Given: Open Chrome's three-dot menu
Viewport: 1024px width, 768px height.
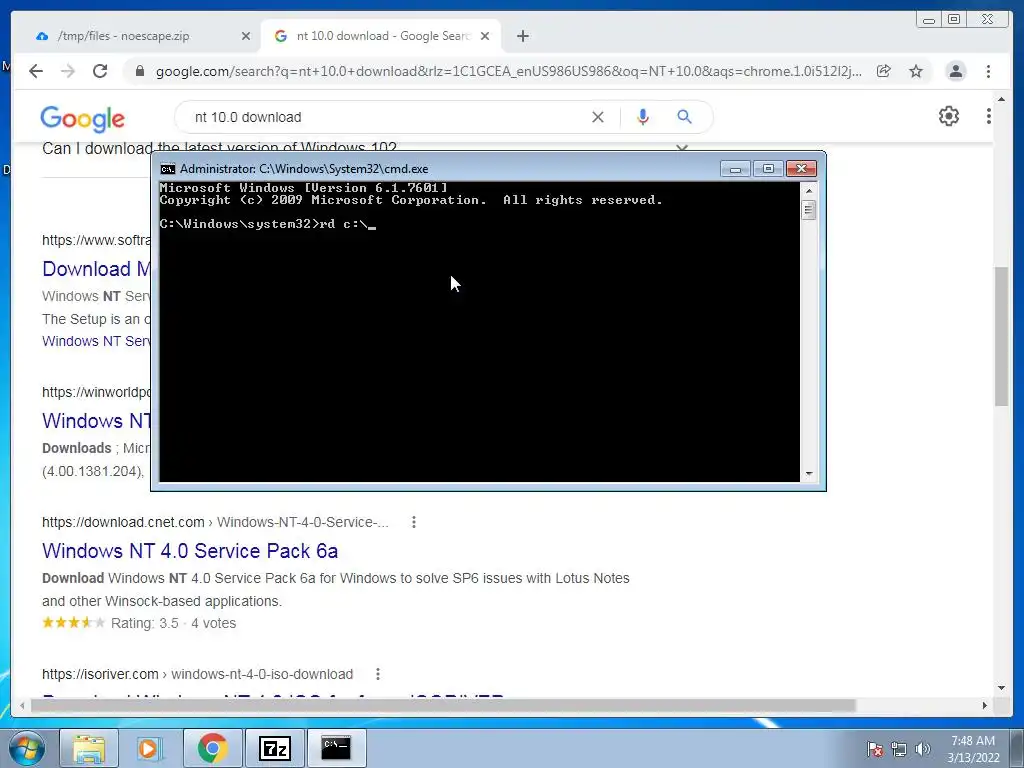Looking at the screenshot, I should (x=988, y=71).
